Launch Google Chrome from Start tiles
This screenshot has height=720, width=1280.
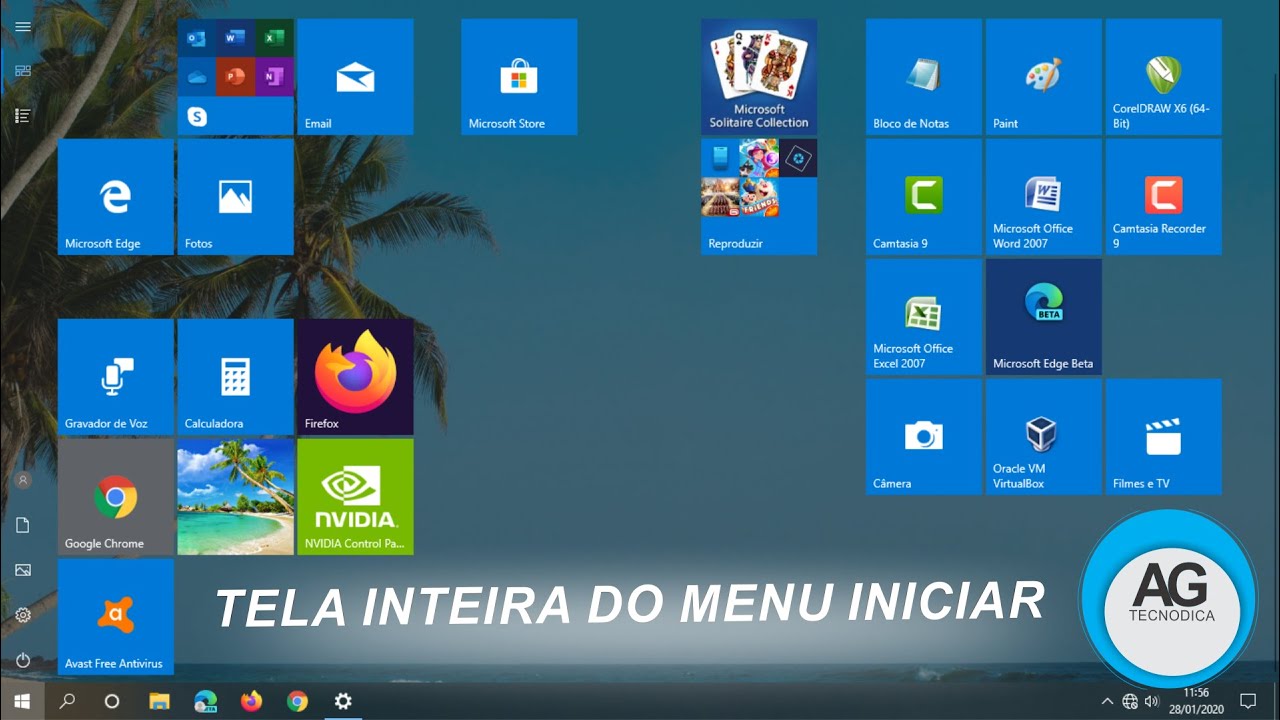coord(115,497)
